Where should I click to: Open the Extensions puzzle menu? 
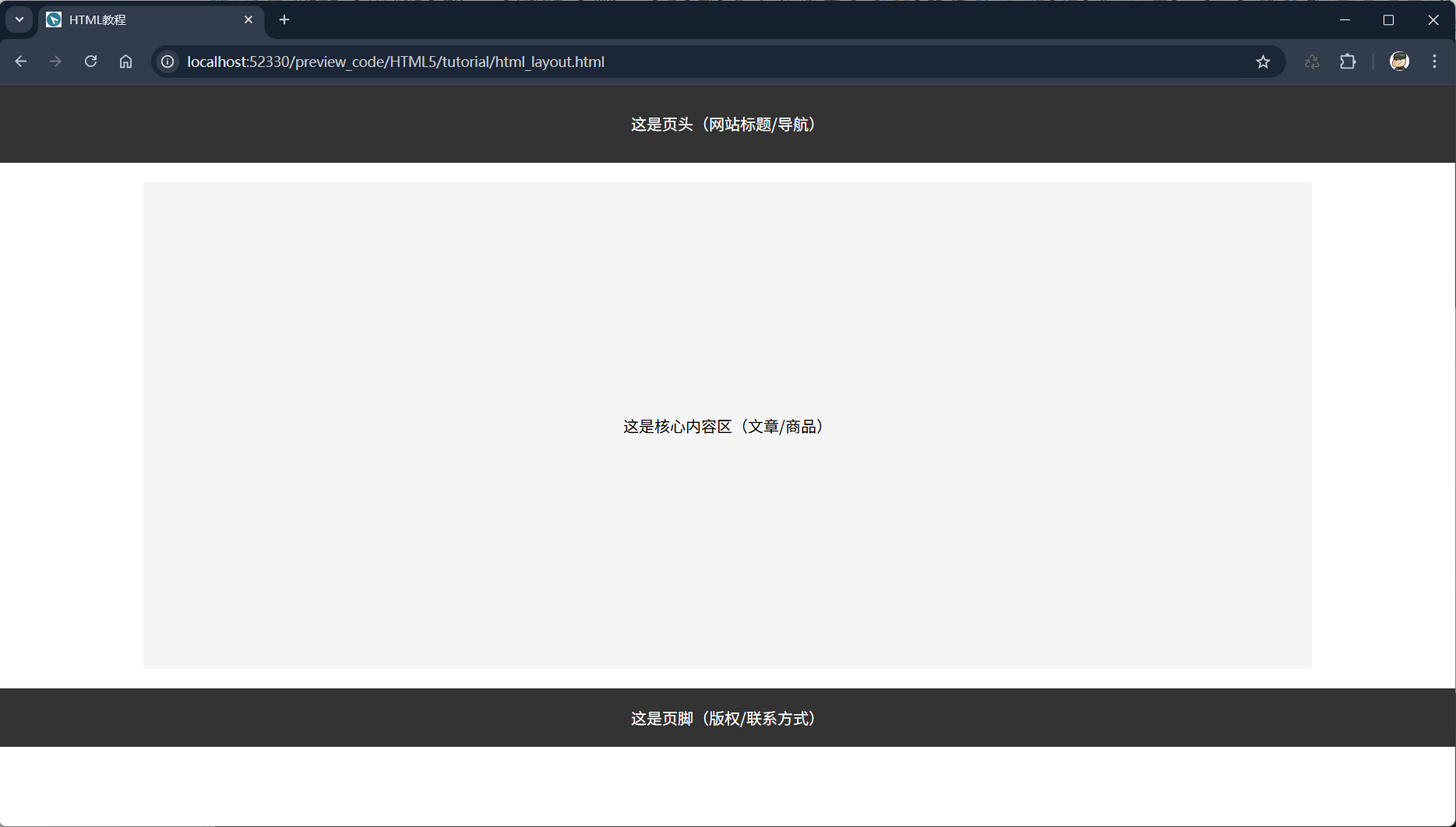(1348, 62)
